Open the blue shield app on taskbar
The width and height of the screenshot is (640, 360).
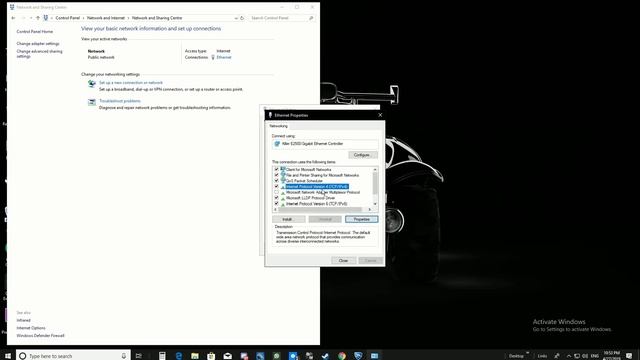point(358,356)
